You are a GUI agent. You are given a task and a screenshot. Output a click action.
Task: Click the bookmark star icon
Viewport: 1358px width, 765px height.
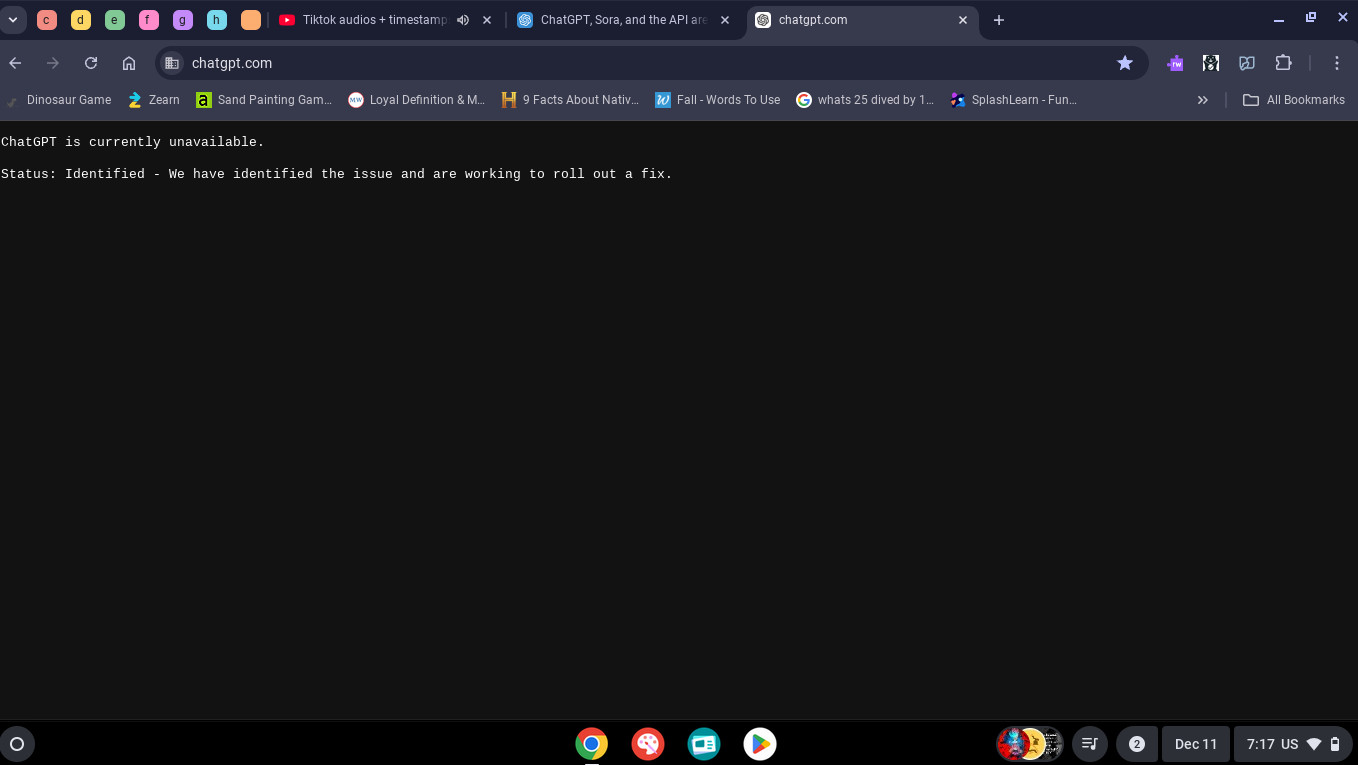point(1125,63)
